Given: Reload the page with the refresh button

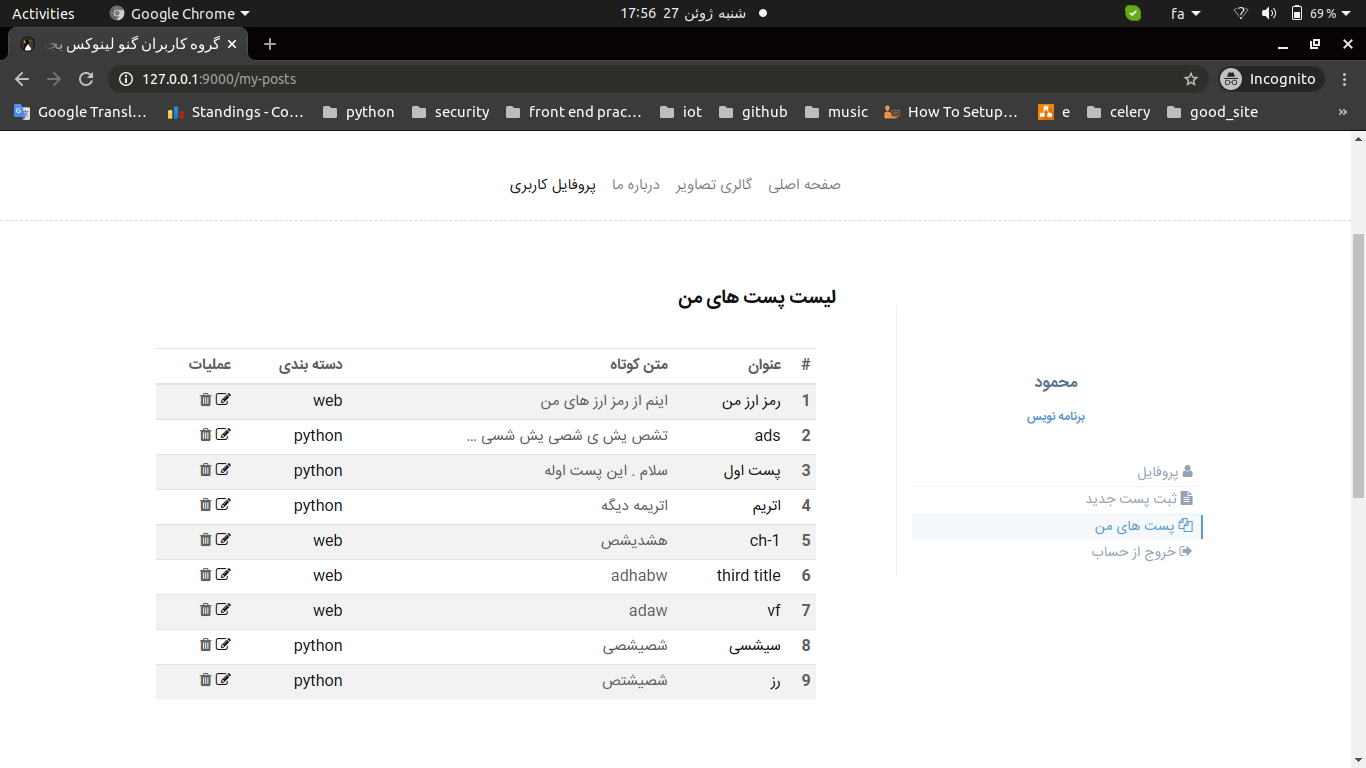Looking at the screenshot, I should click(x=86, y=79).
